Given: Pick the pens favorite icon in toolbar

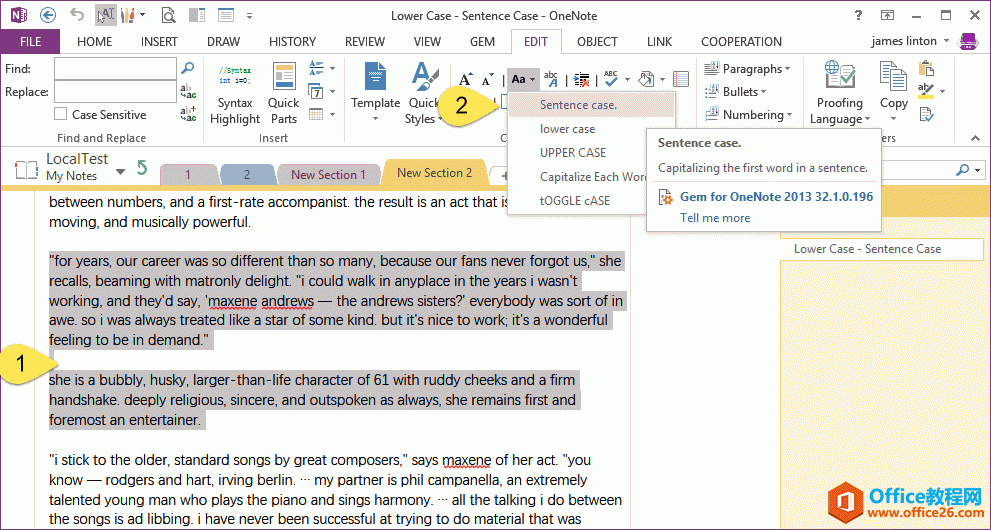Looking at the screenshot, I should (x=129, y=15).
